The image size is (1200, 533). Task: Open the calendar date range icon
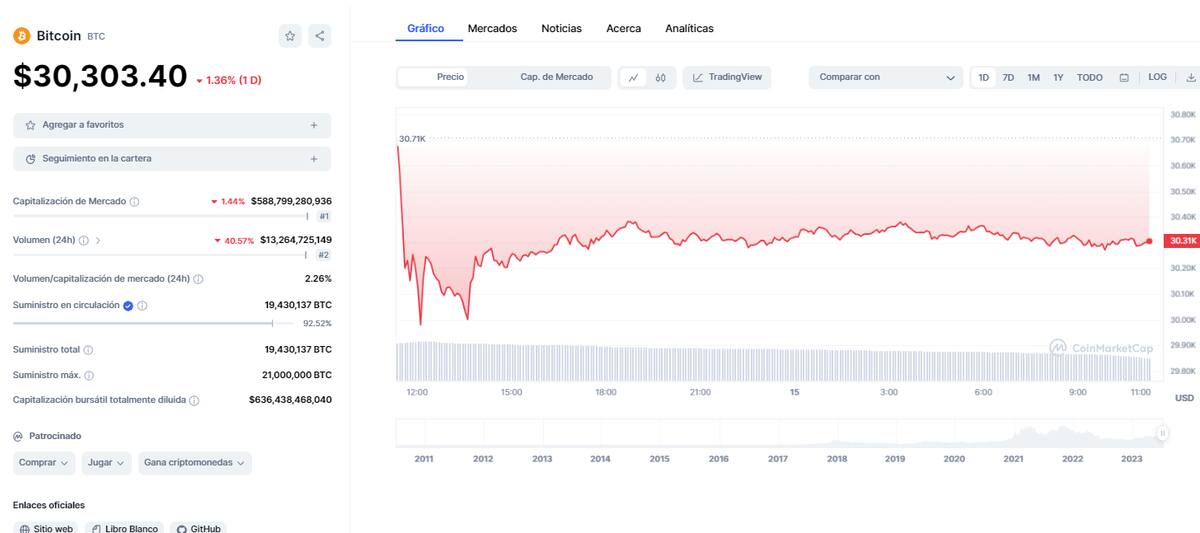[1124, 77]
